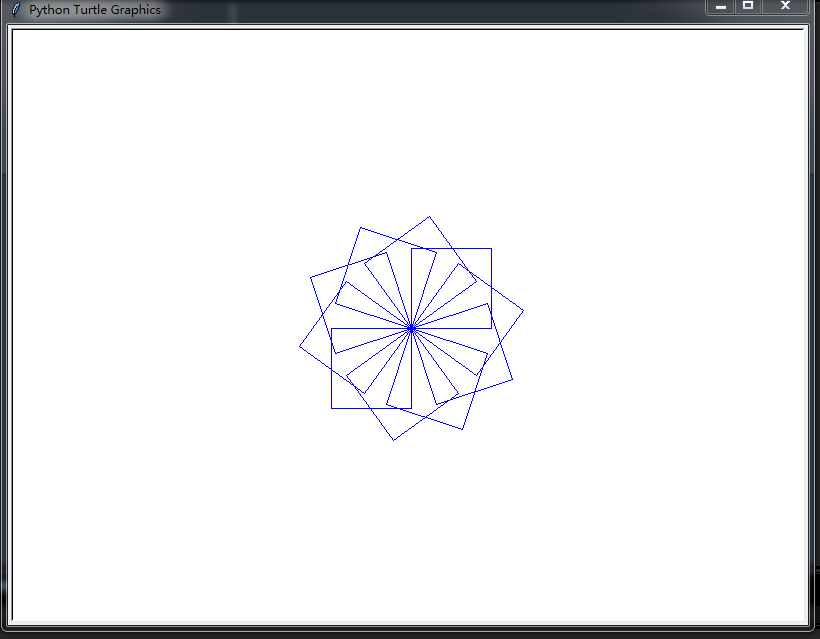Viewport: 820px width, 639px height.
Task: Close the Python Turtle Graphics window
Action: click(785, 6)
